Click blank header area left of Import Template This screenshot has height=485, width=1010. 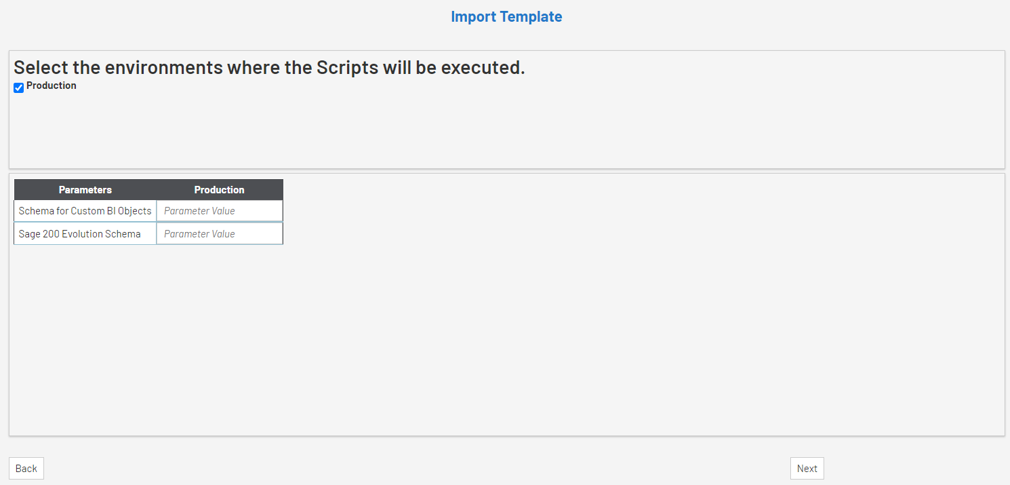click(x=200, y=17)
